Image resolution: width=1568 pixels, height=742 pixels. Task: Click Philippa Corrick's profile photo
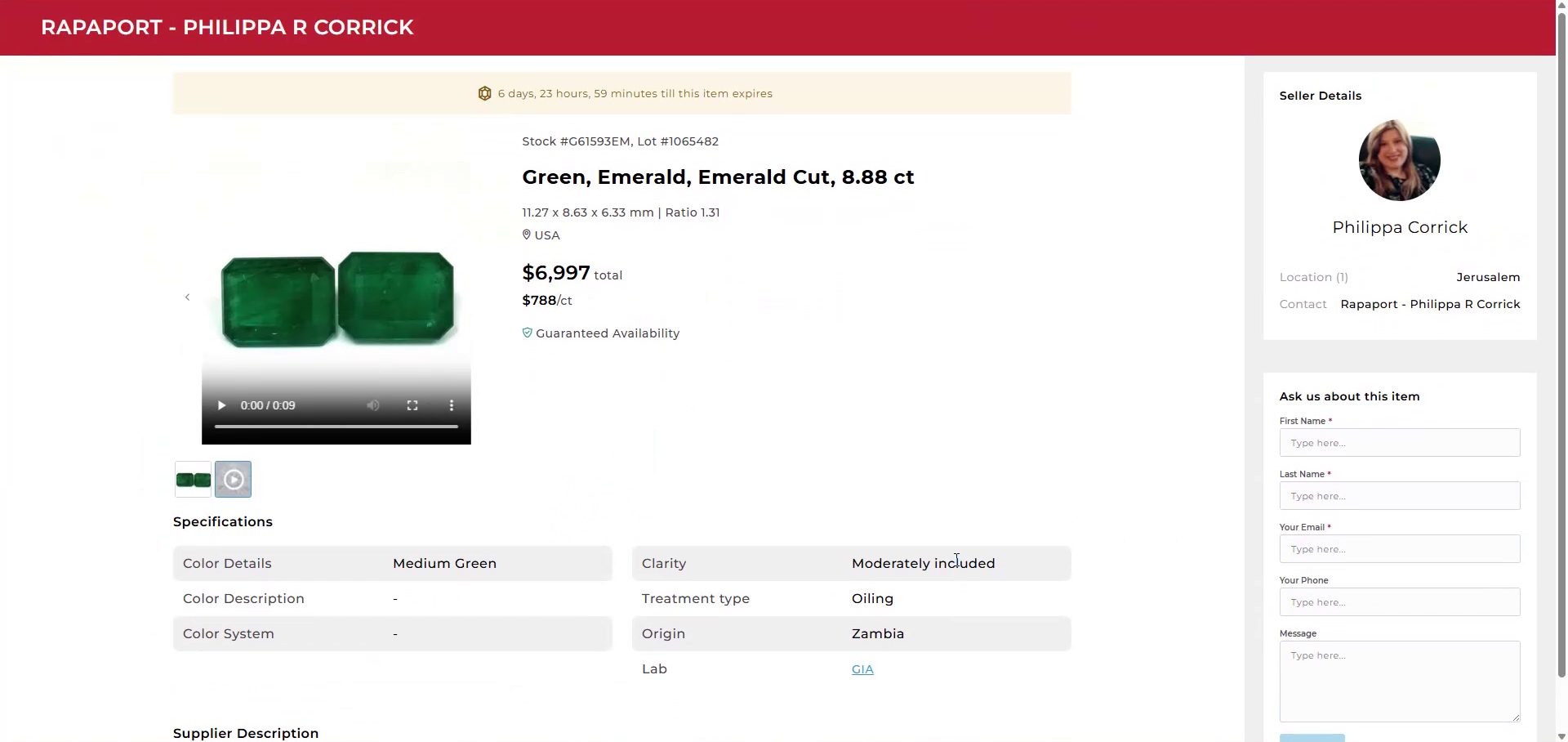coord(1399,160)
